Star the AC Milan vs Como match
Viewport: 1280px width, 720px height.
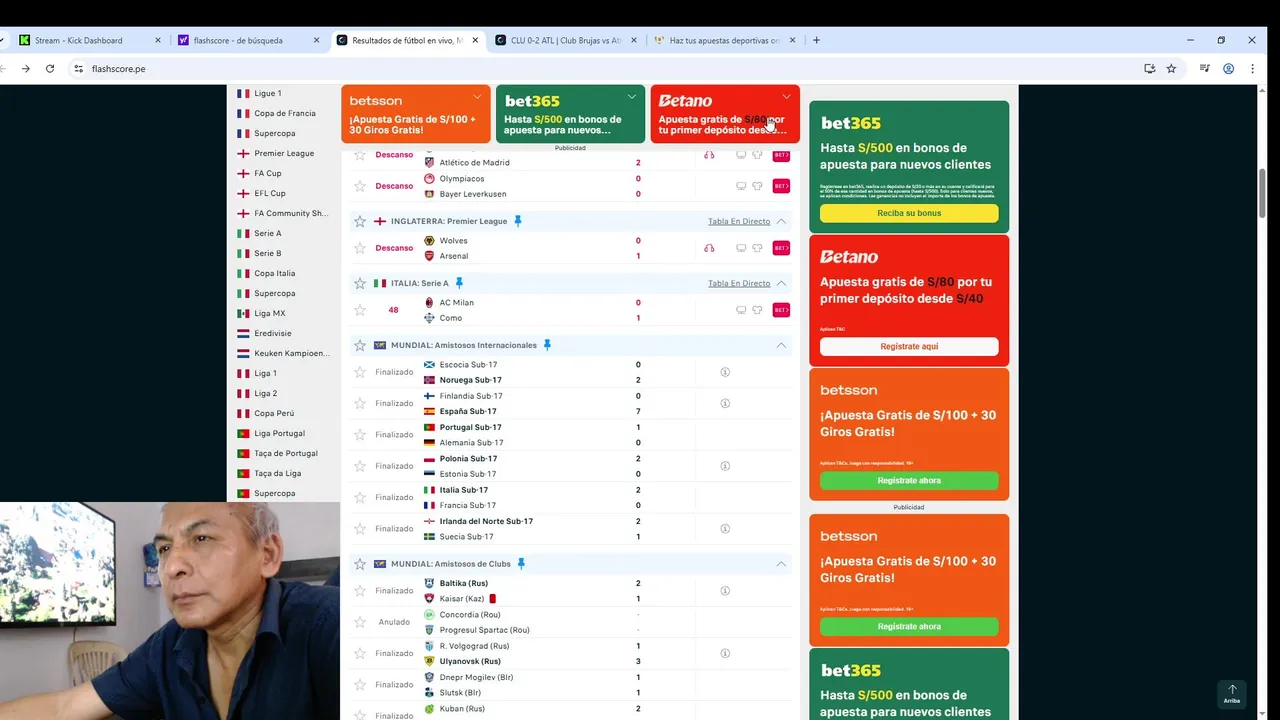[x=360, y=310]
